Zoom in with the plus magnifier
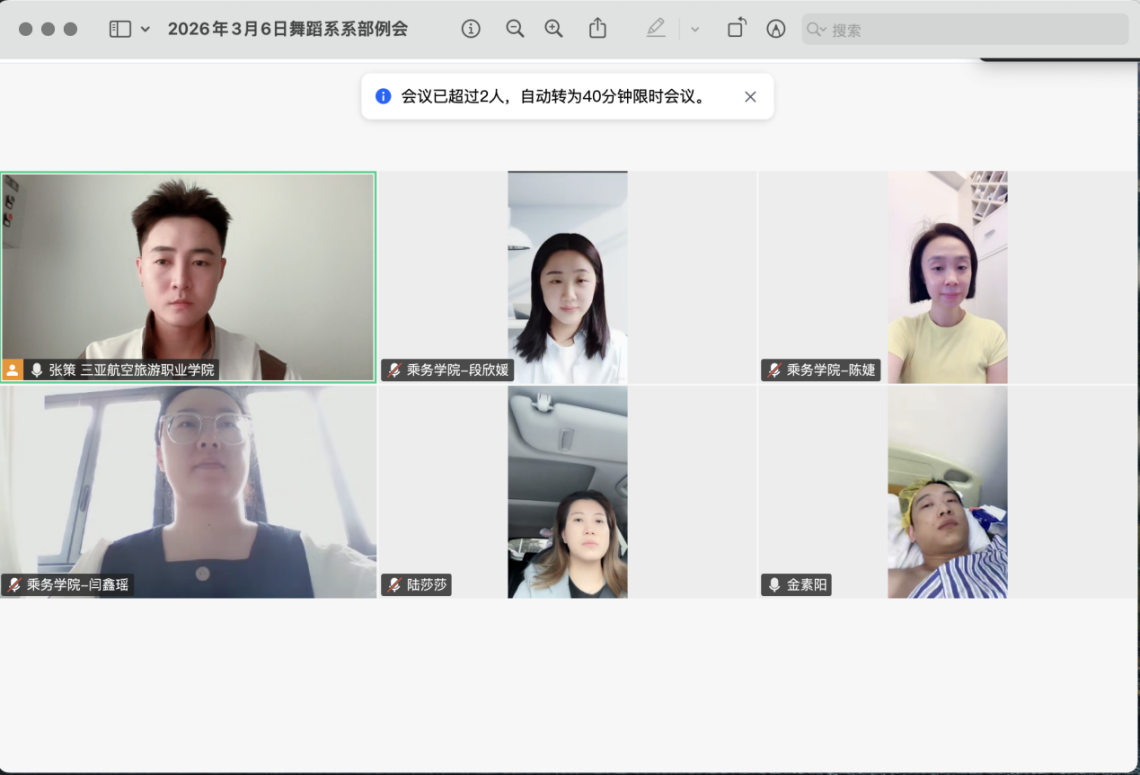 click(554, 29)
